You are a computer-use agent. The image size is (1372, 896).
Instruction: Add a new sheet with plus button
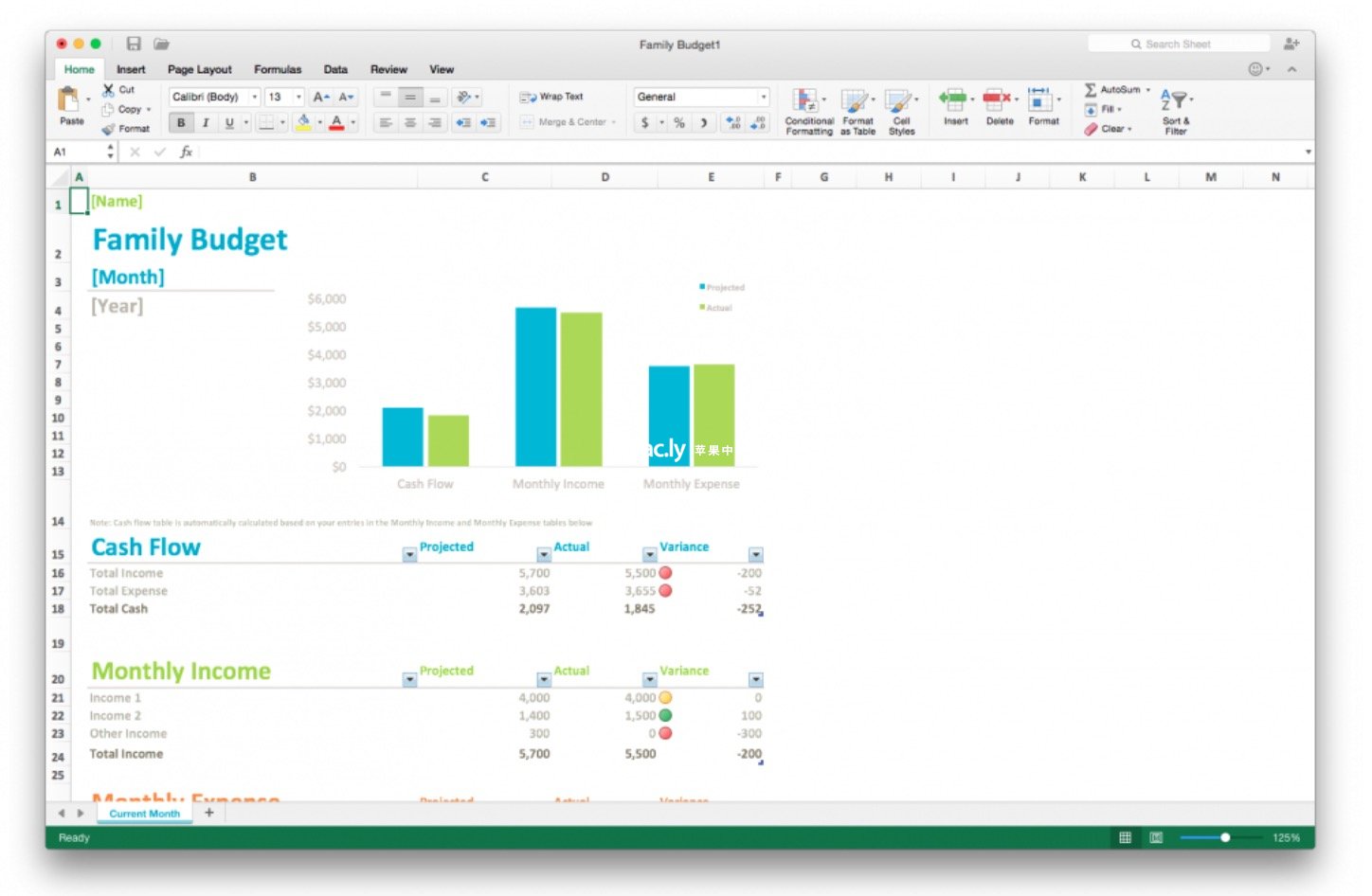pyautogui.click(x=209, y=813)
